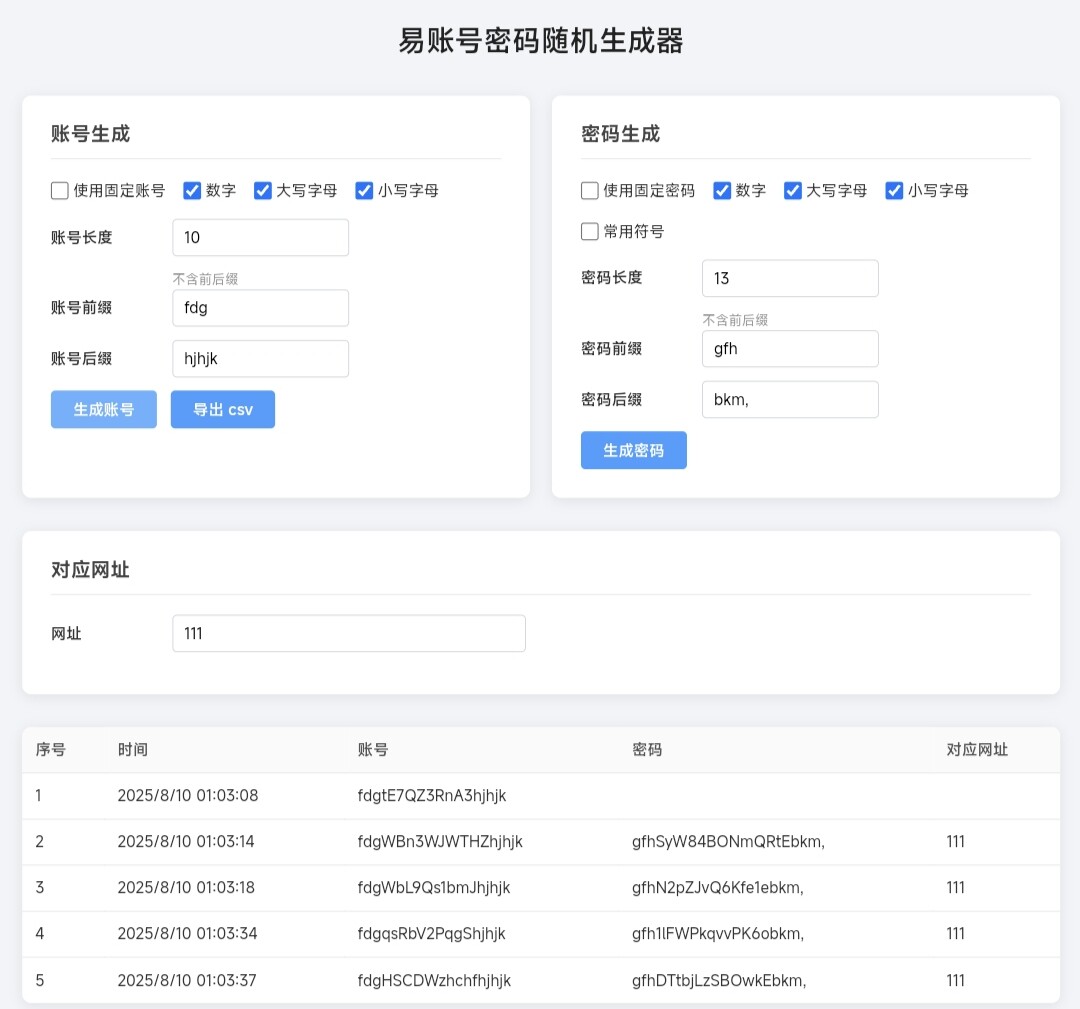Click the 密码后缀 field containing bkm,

pos(790,399)
